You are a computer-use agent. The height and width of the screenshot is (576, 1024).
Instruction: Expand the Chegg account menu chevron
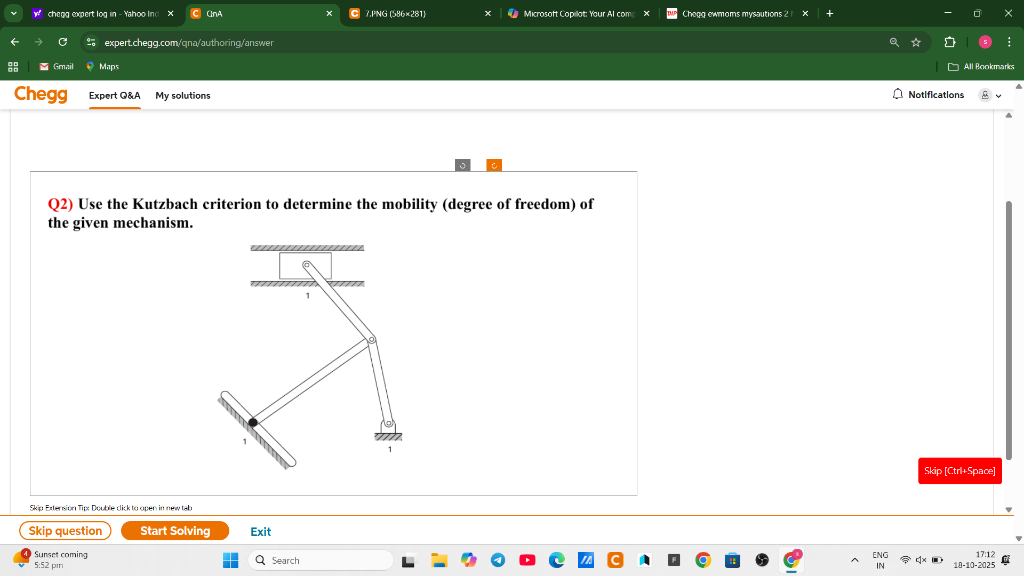tap(999, 96)
